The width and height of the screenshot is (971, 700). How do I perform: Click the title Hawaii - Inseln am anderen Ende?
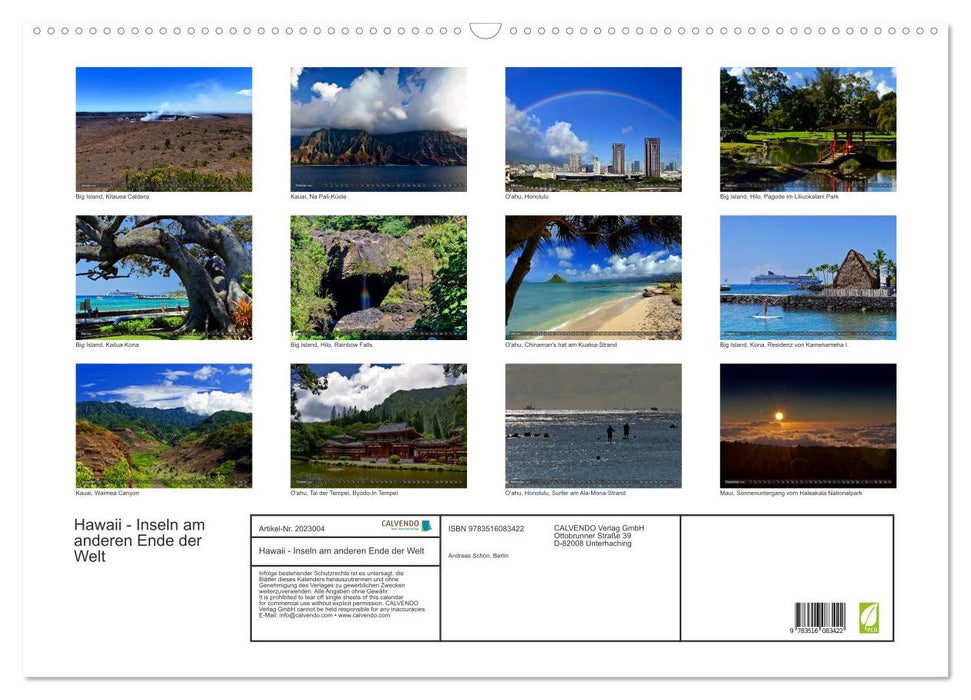point(342,551)
